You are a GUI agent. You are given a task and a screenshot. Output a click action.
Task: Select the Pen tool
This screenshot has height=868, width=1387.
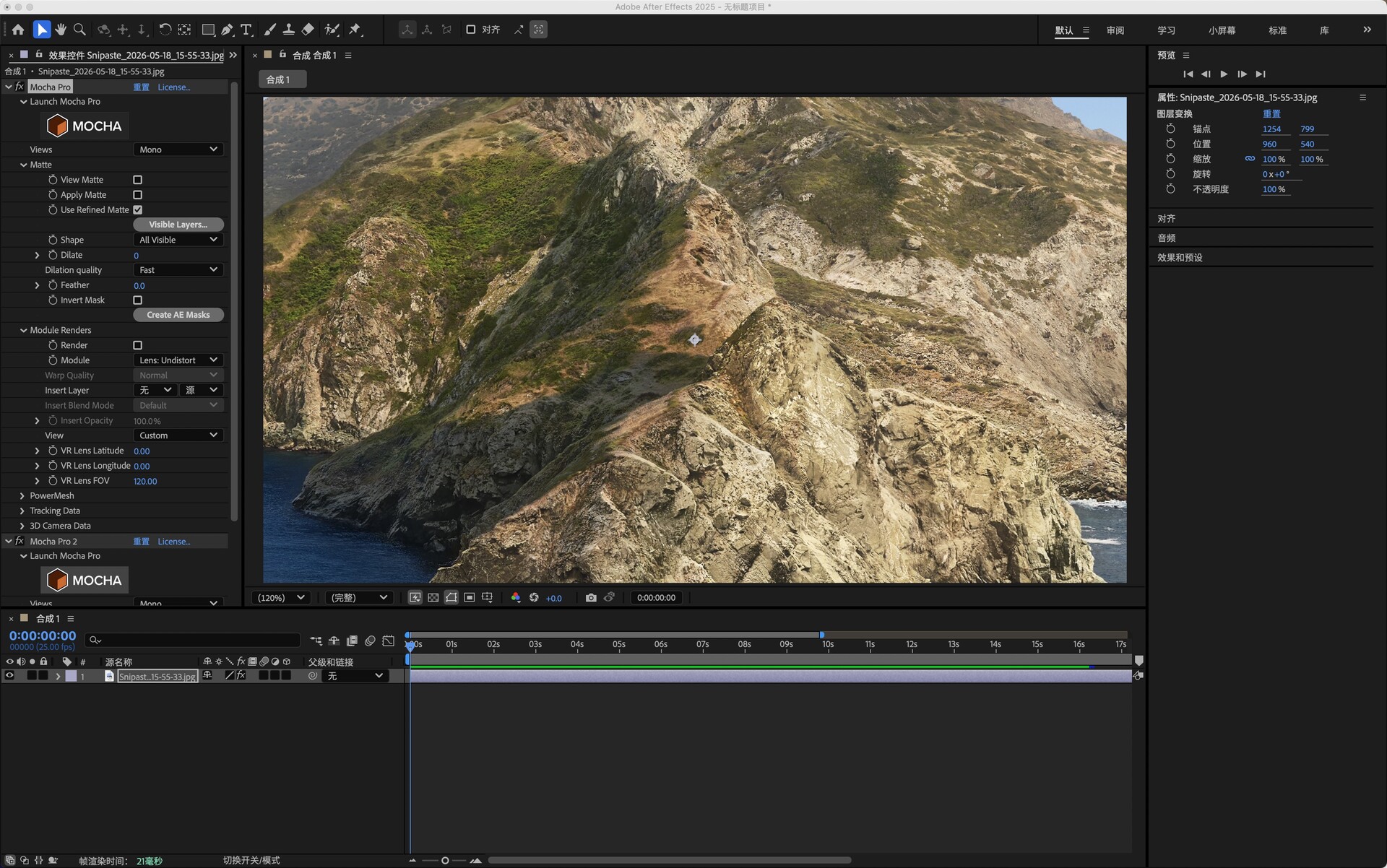228,30
